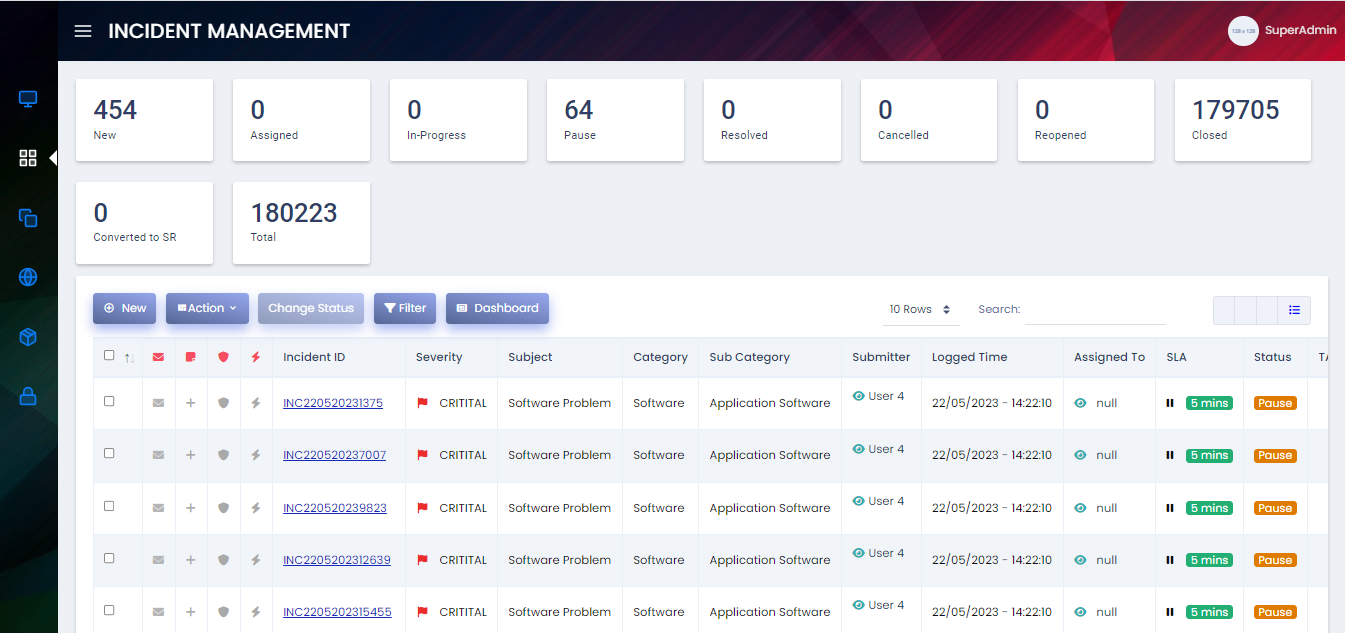This screenshot has width=1345, height=633.
Task: Click submitter eye icon for INC220520231375
Action: [x=858, y=396]
